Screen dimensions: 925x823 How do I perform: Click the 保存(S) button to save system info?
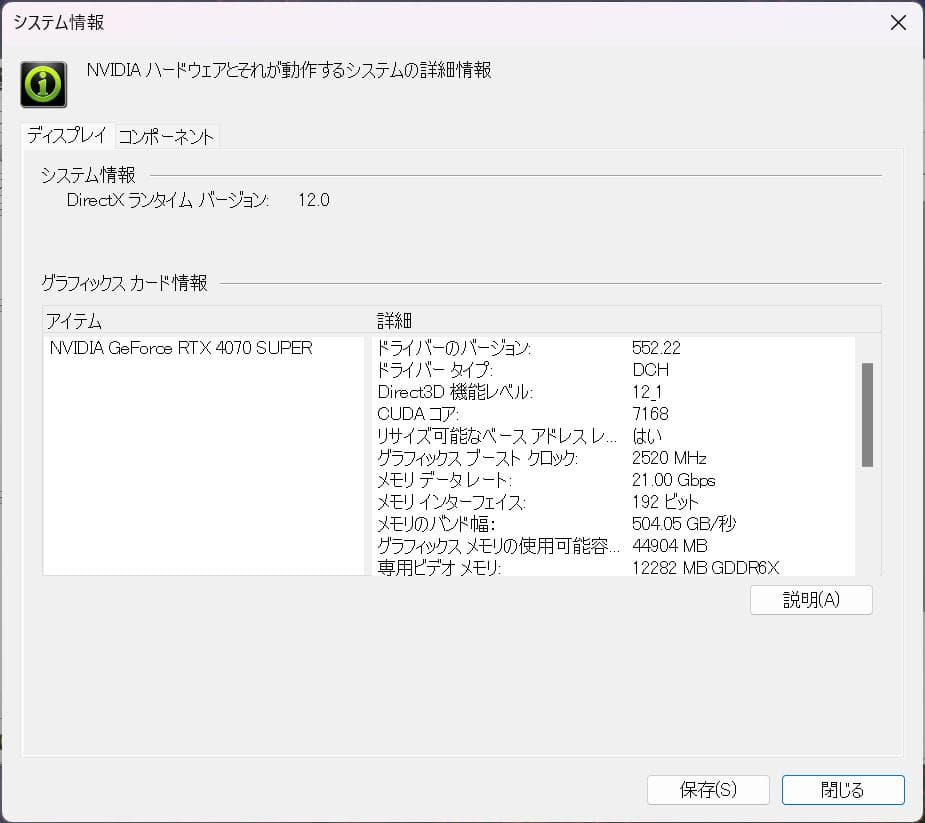pos(710,790)
